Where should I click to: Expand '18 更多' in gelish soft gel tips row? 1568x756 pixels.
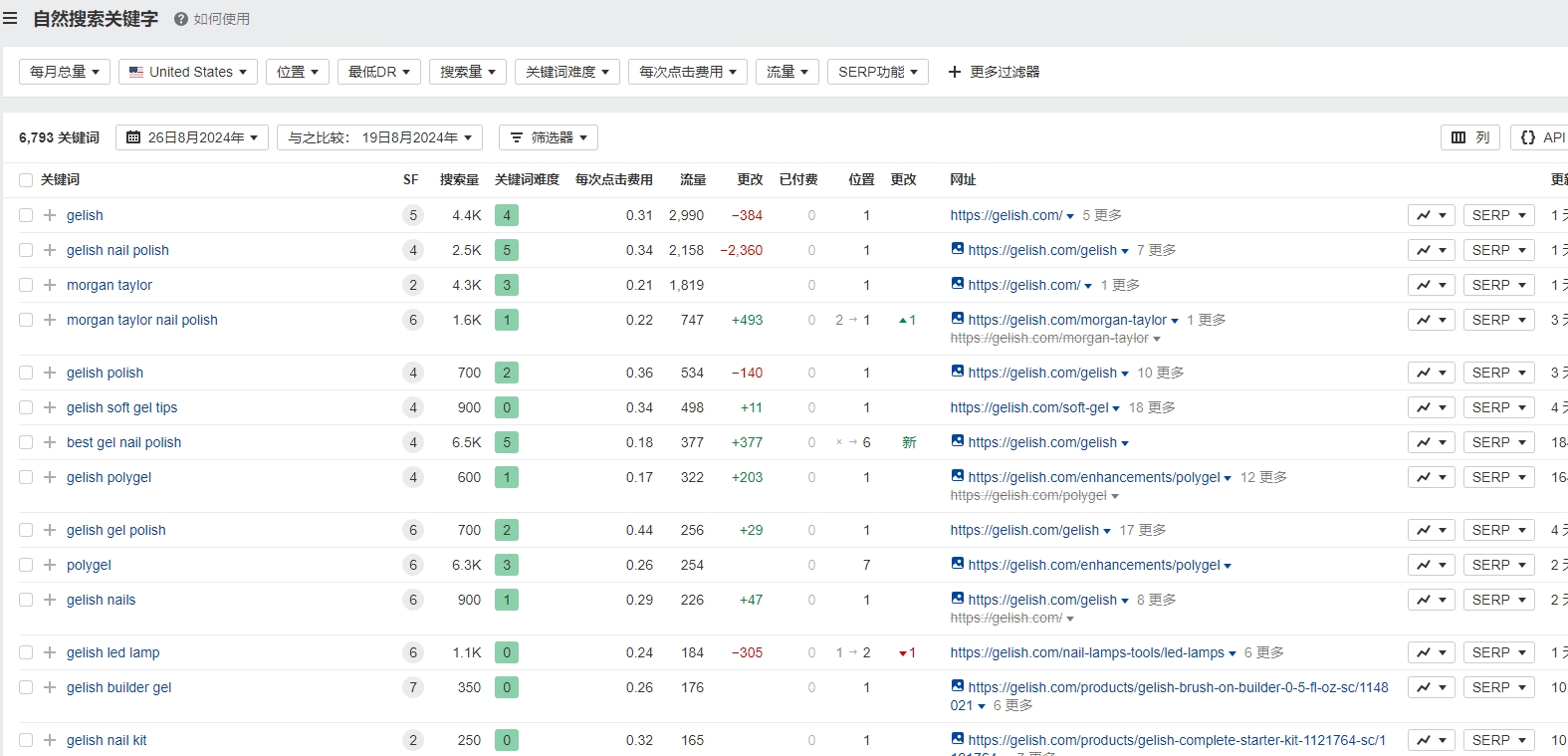pyautogui.click(x=1152, y=407)
